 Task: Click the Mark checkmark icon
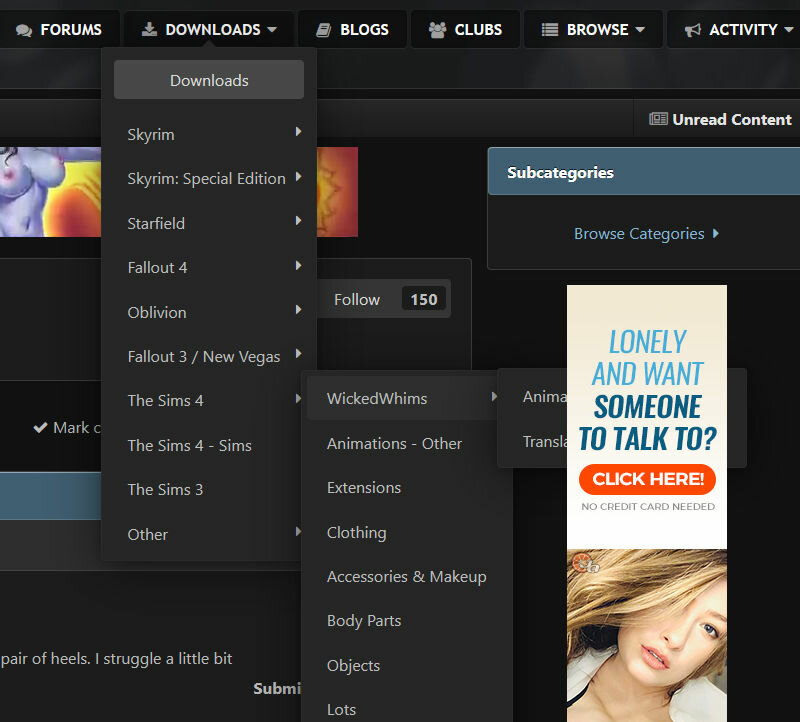(x=40, y=428)
